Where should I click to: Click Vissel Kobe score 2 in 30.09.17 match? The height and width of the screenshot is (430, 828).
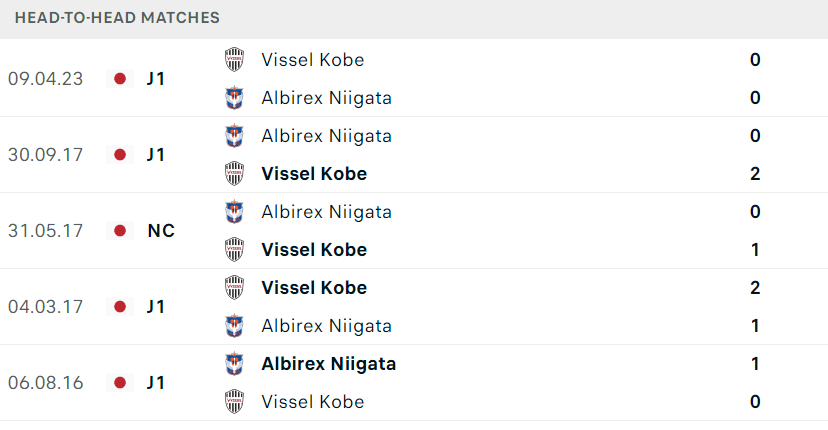click(755, 174)
